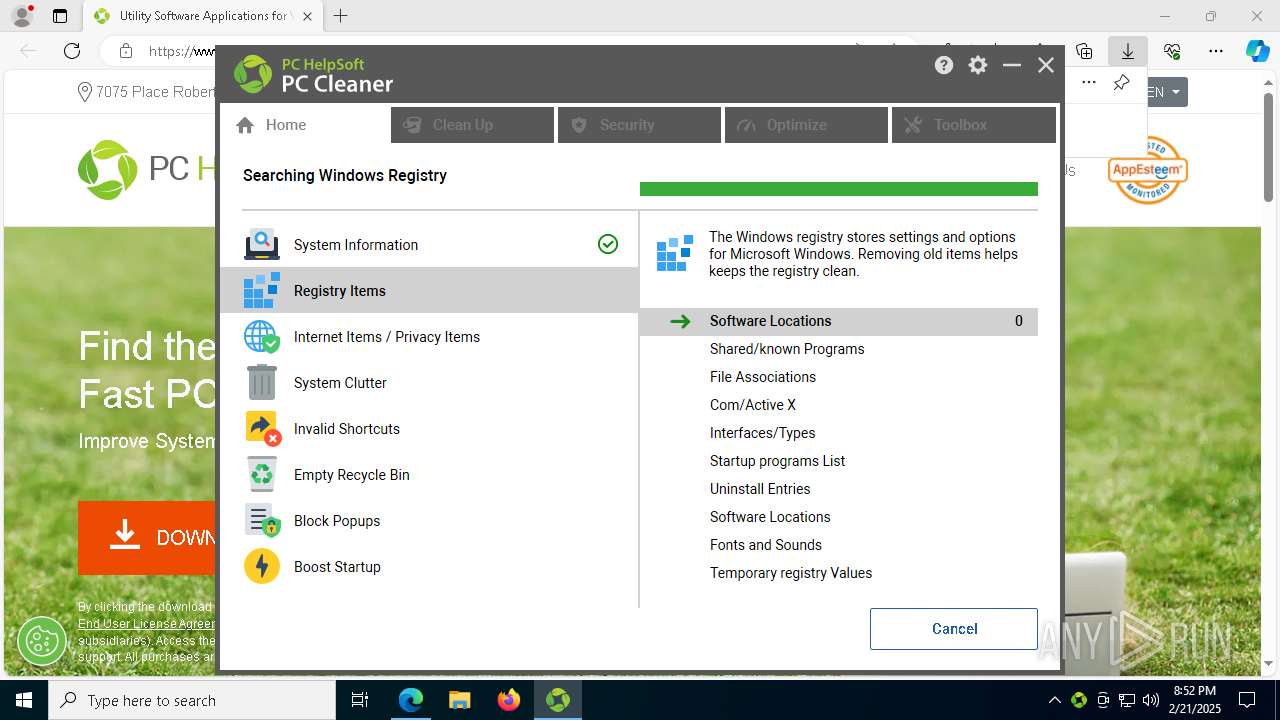Pin the Edge downloads panel

pyautogui.click(x=1121, y=82)
